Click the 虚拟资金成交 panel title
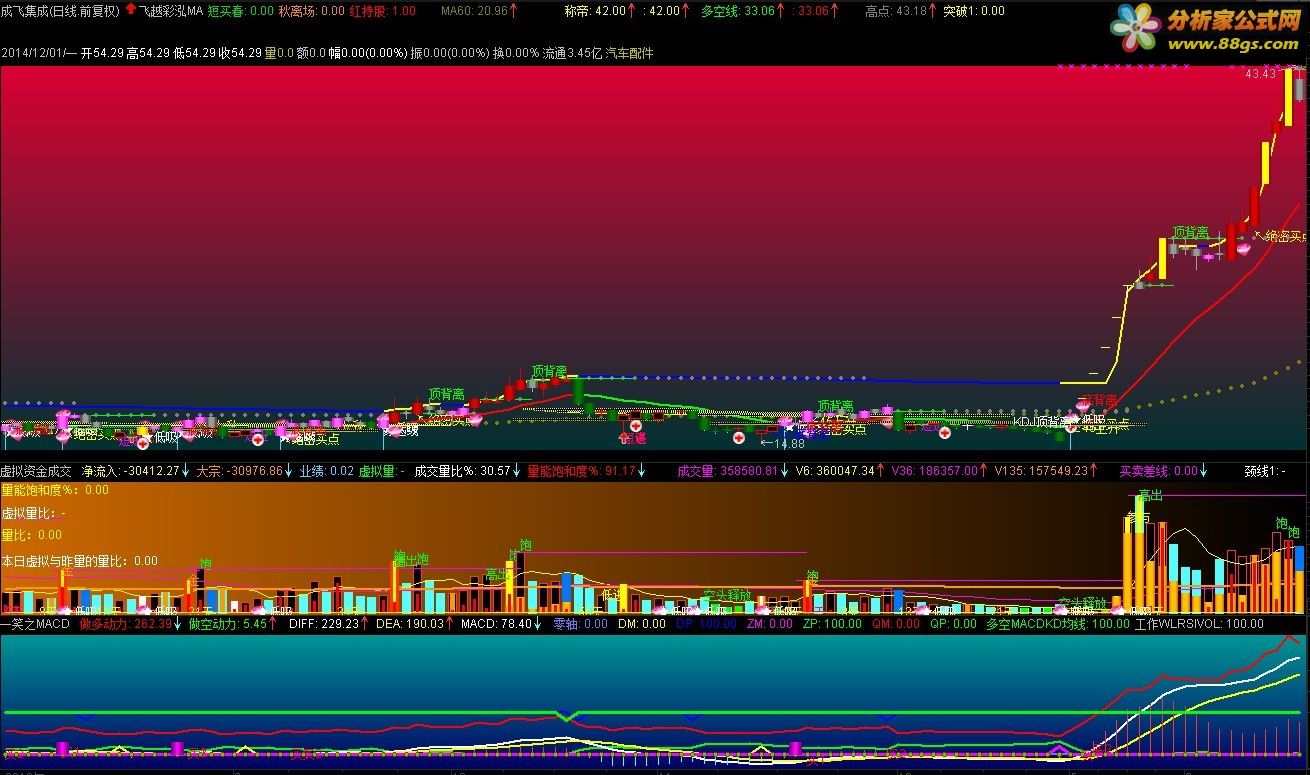1310x775 pixels. coord(36,470)
